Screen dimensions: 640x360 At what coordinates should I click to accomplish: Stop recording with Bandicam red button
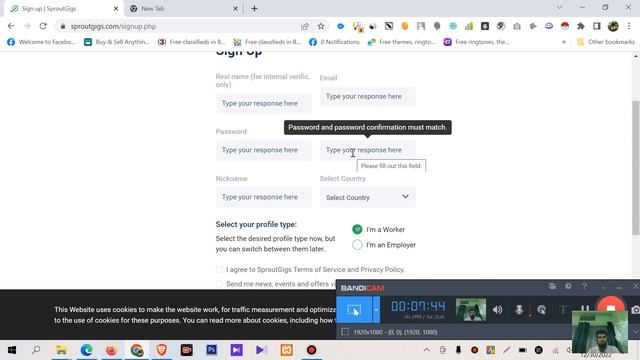[611, 307]
